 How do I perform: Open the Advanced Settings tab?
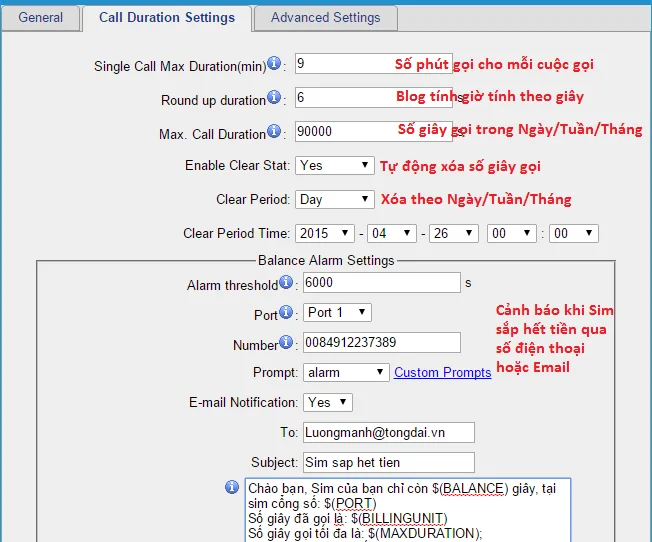point(325,17)
